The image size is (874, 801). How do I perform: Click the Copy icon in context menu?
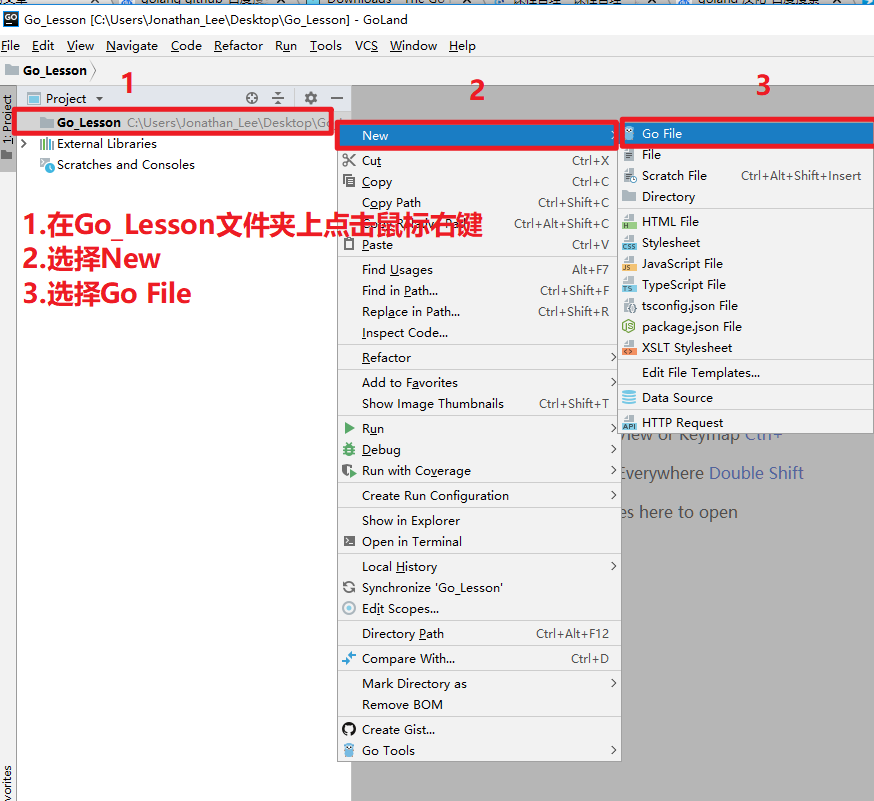point(349,181)
